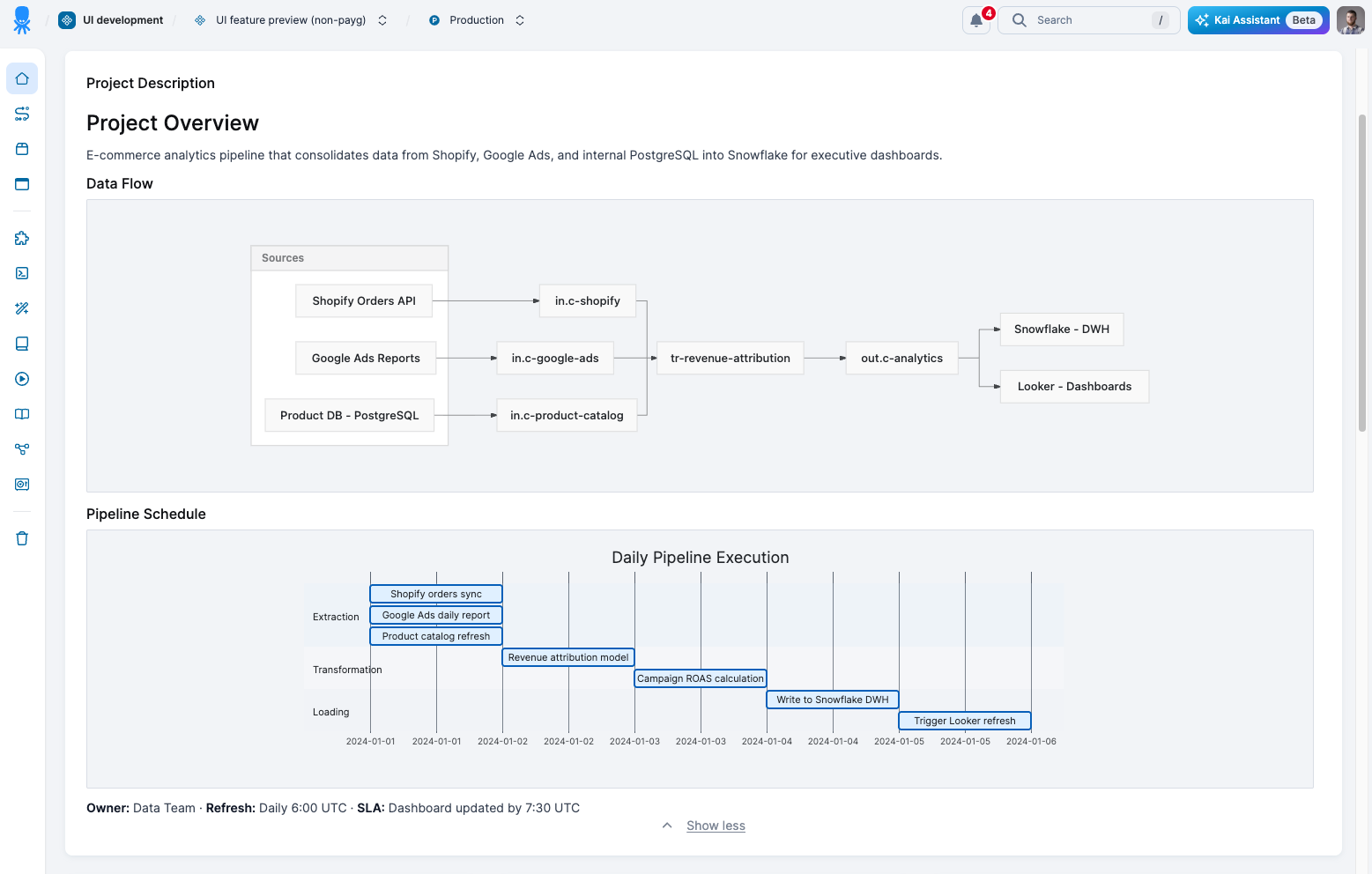Click the slash shortcut hint in search

pos(1161,20)
